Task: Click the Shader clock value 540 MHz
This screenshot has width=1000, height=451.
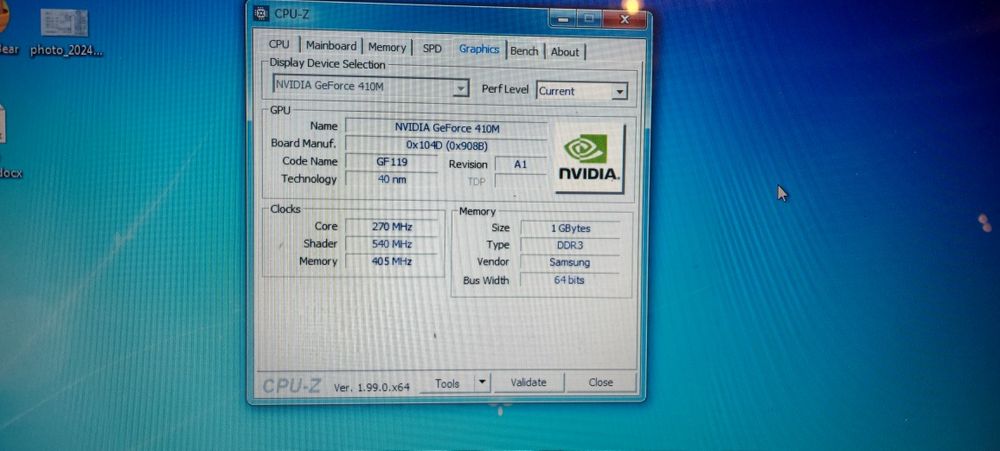Action: click(x=392, y=244)
